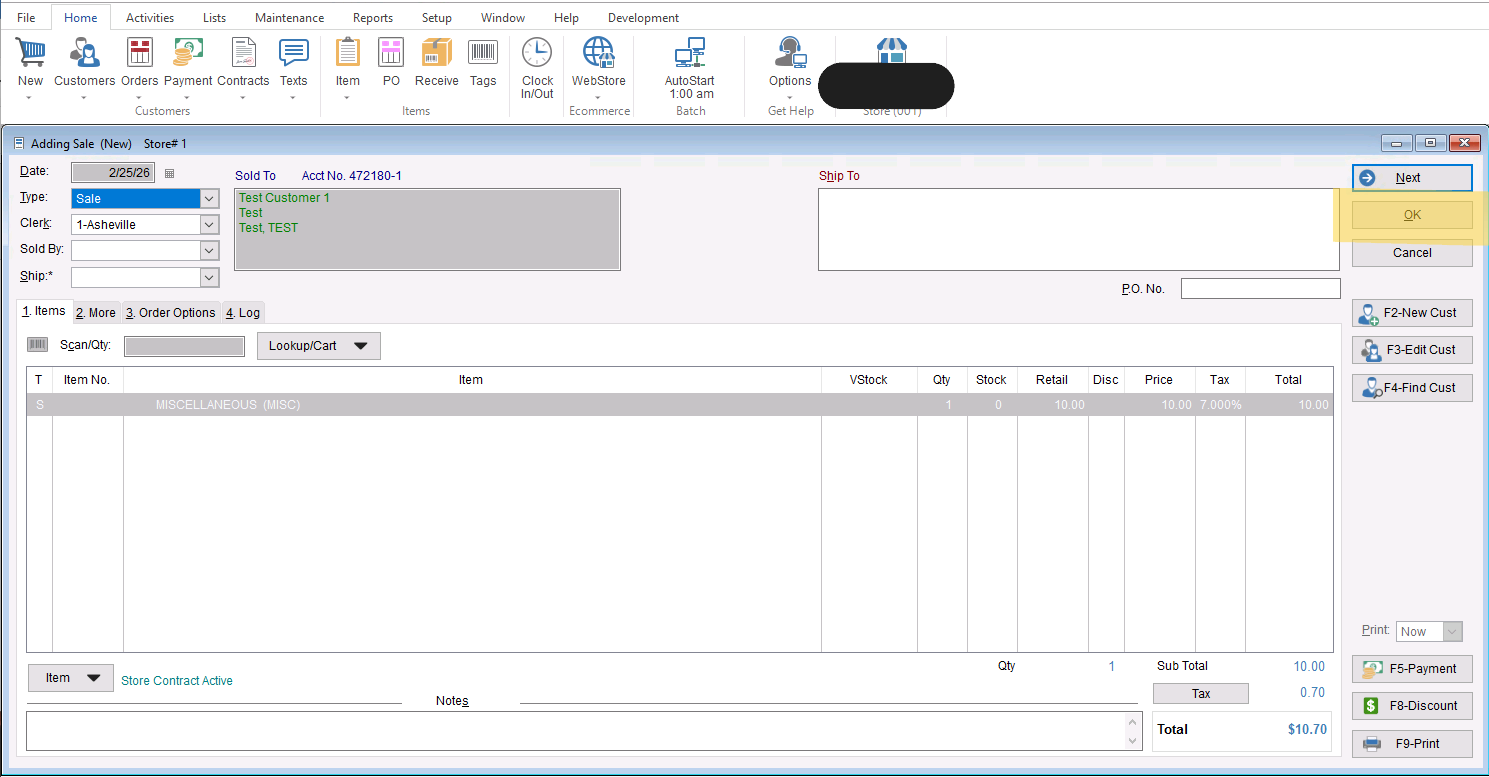Screen dimensions: 1489x777
Task: Open the Clerk dropdown list
Action: tap(209, 225)
